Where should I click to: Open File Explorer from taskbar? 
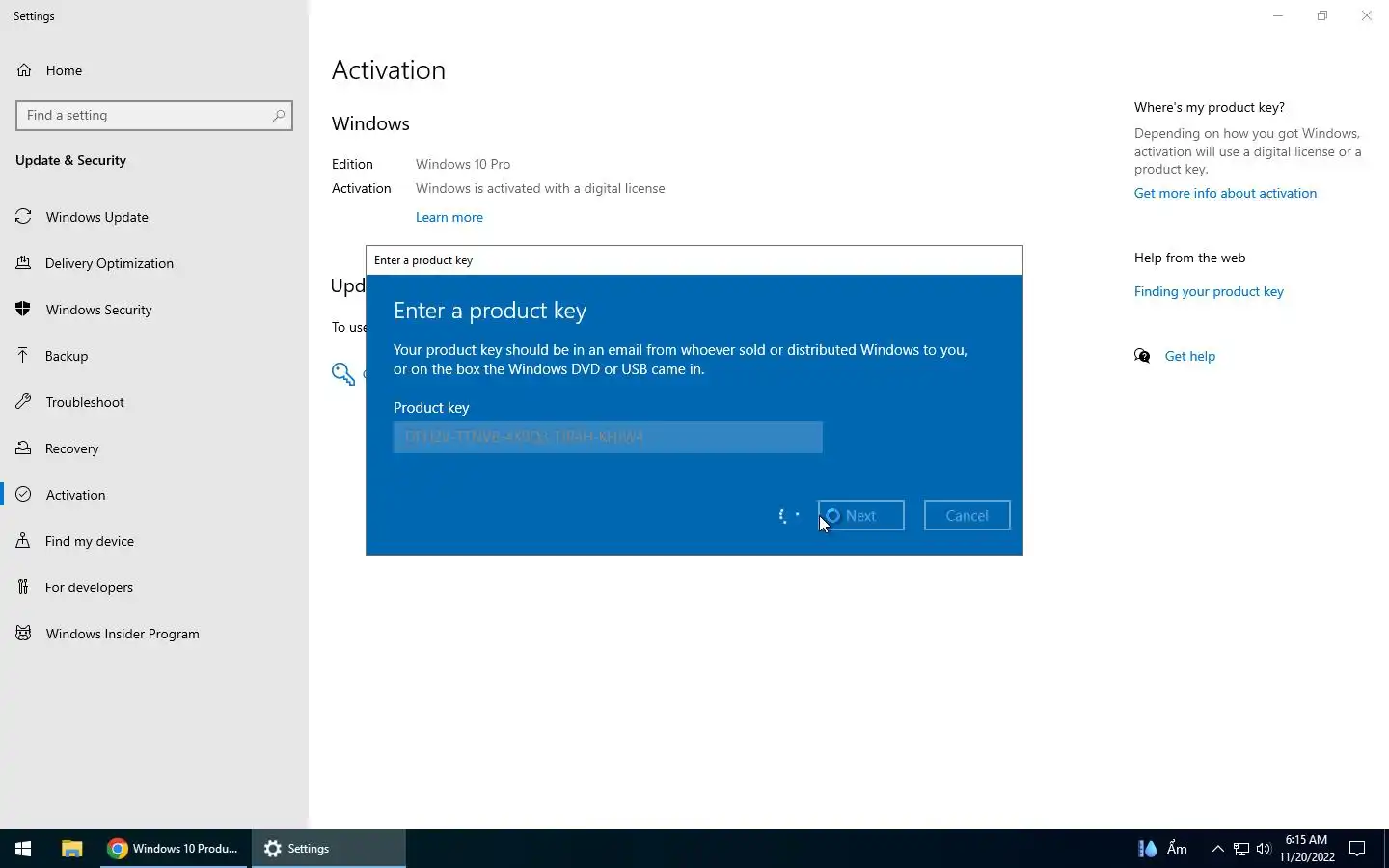click(71, 849)
